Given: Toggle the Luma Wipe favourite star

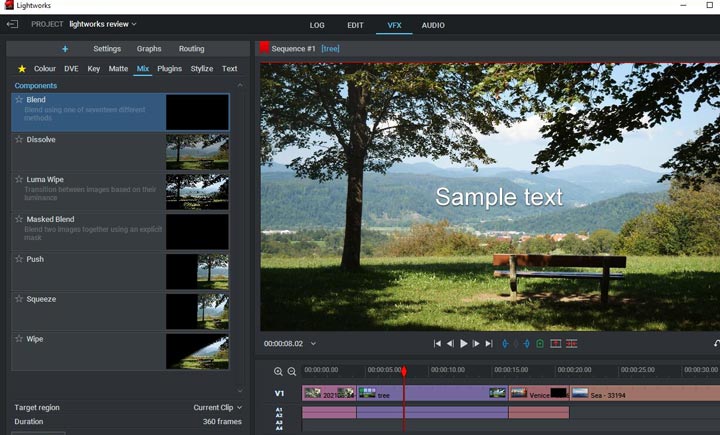Looking at the screenshot, I should tap(19, 180).
